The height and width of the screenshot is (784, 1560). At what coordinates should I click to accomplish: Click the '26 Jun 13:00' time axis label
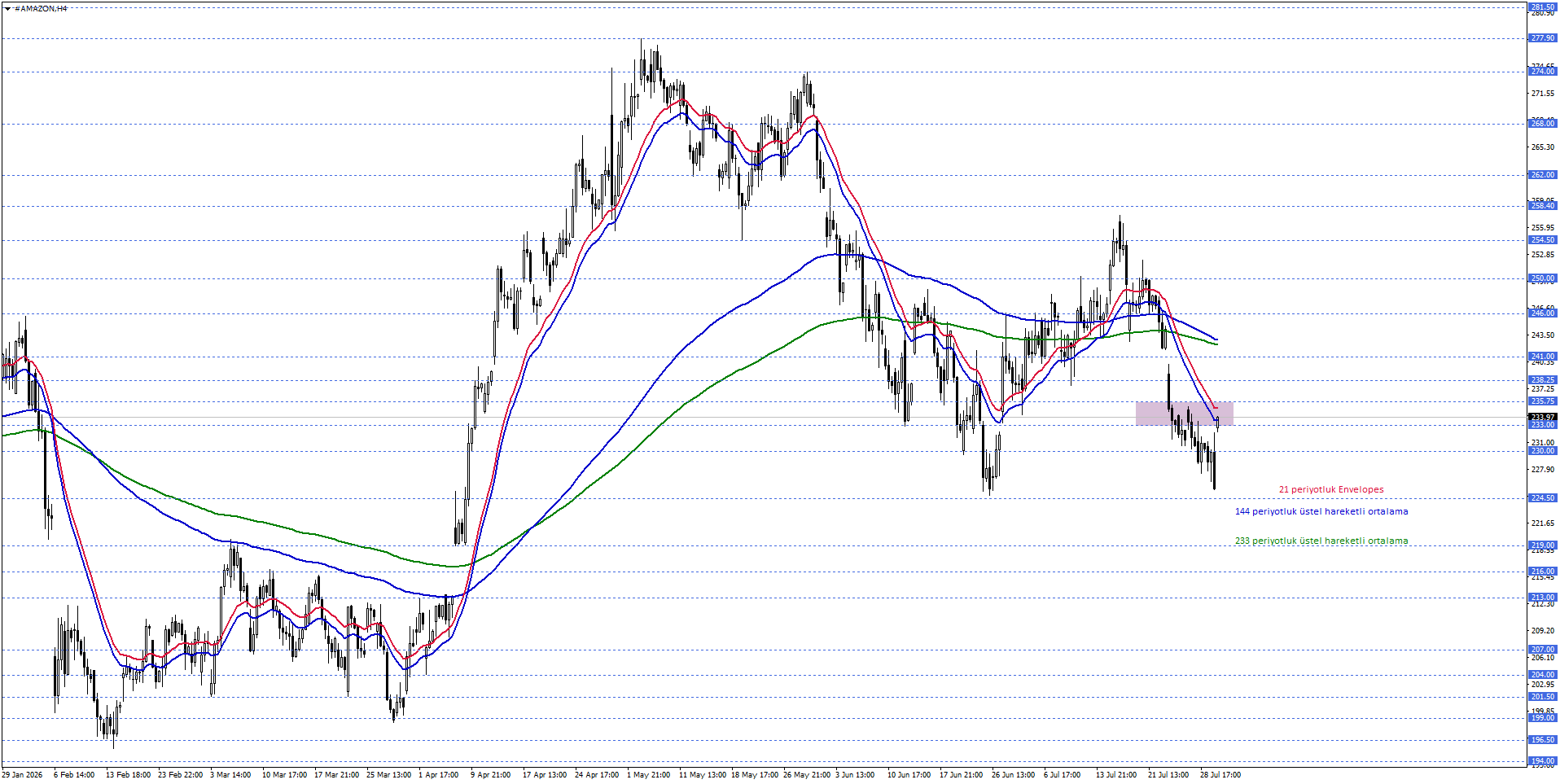click(x=1013, y=775)
